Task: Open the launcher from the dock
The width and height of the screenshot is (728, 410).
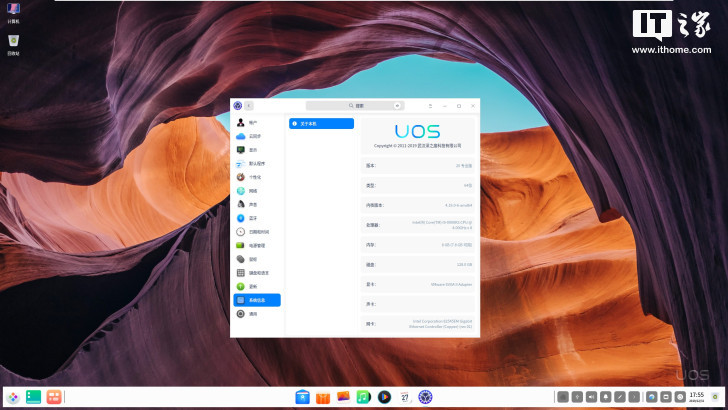Action: point(13,397)
